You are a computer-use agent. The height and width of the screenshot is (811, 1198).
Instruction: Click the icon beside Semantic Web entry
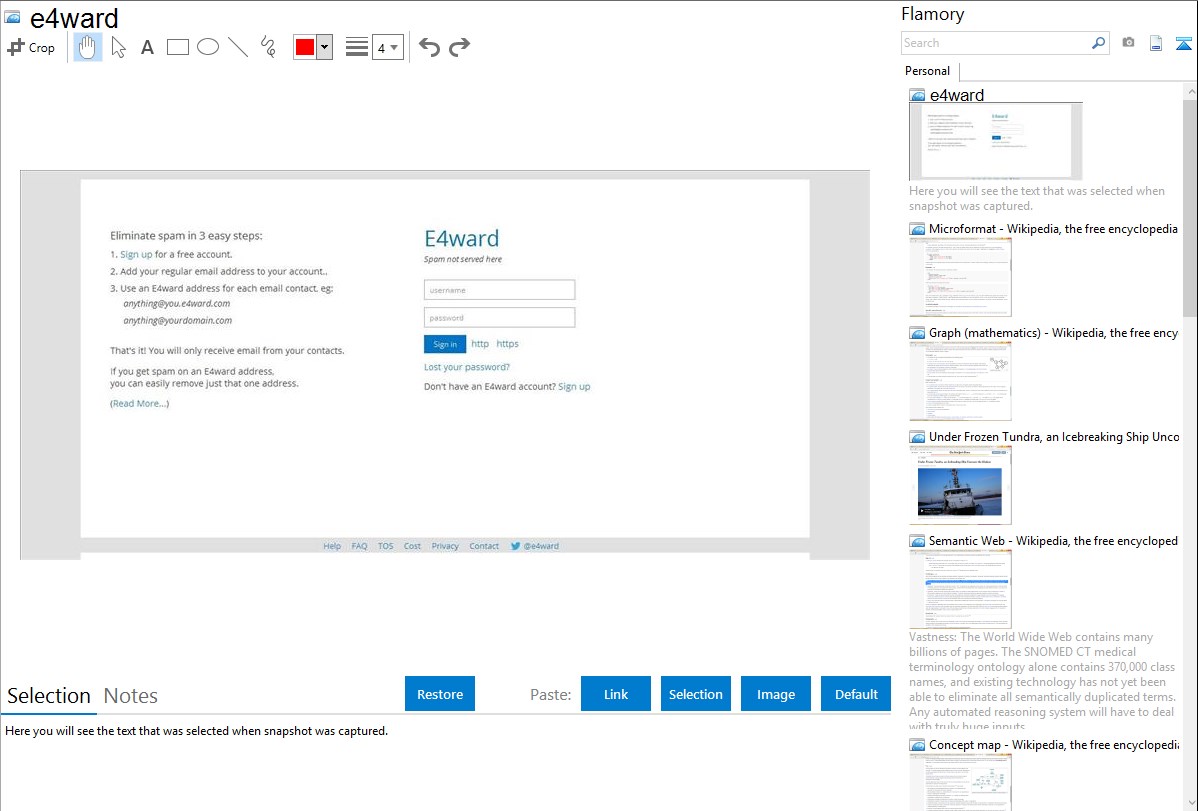[x=917, y=541]
